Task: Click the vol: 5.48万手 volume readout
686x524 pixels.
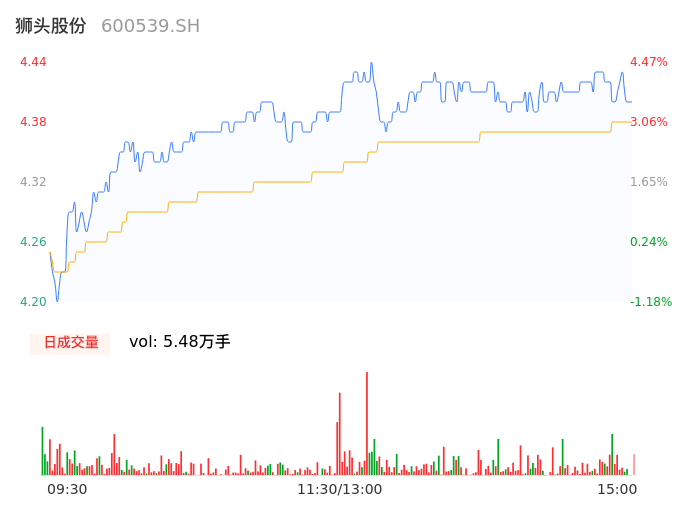Action: pyautogui.click(x=180, y=342)
